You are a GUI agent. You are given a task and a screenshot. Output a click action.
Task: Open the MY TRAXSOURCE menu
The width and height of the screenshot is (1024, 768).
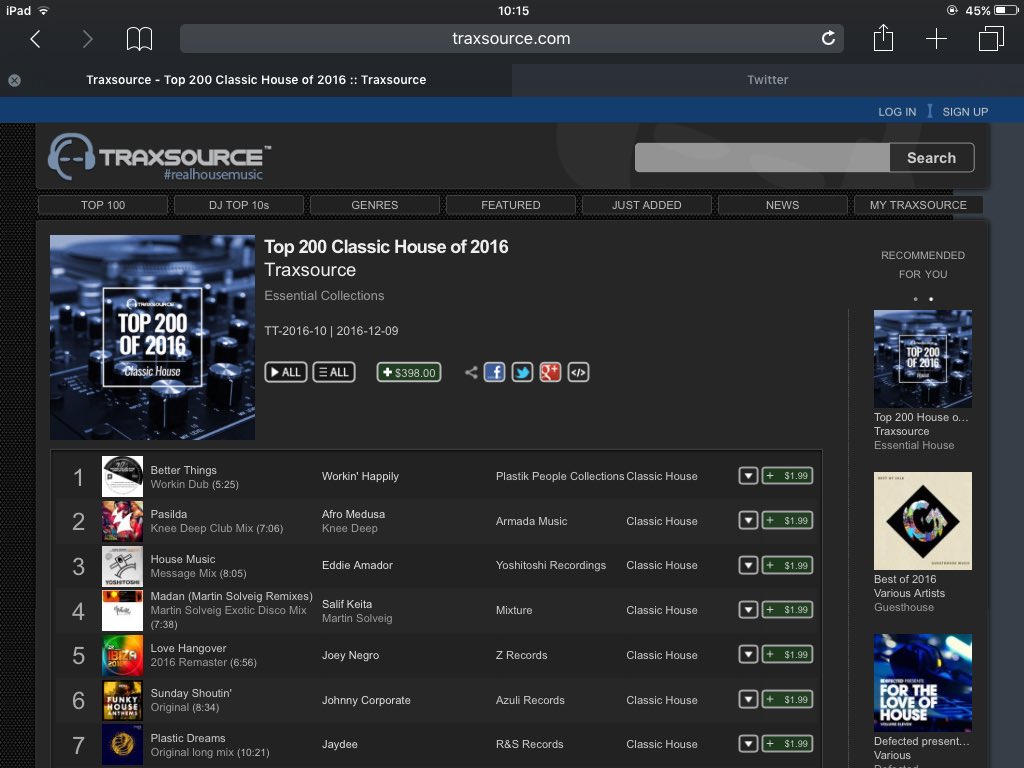[x=918, y=205]
